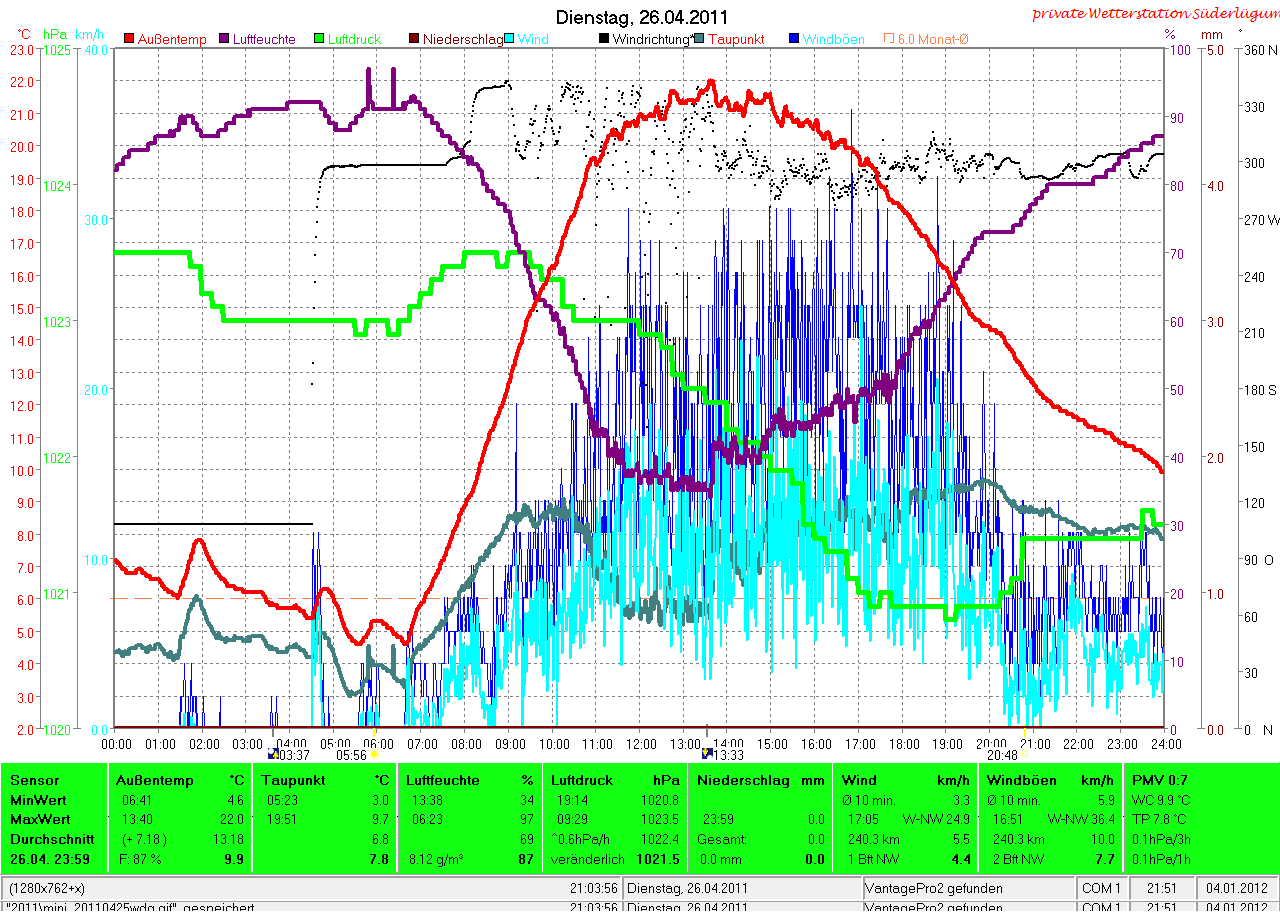Image resolution: width=1280 pixels, height=912 pixels.
Task: Click the moon icon at 13:33
Action: [x=708, y=753]
